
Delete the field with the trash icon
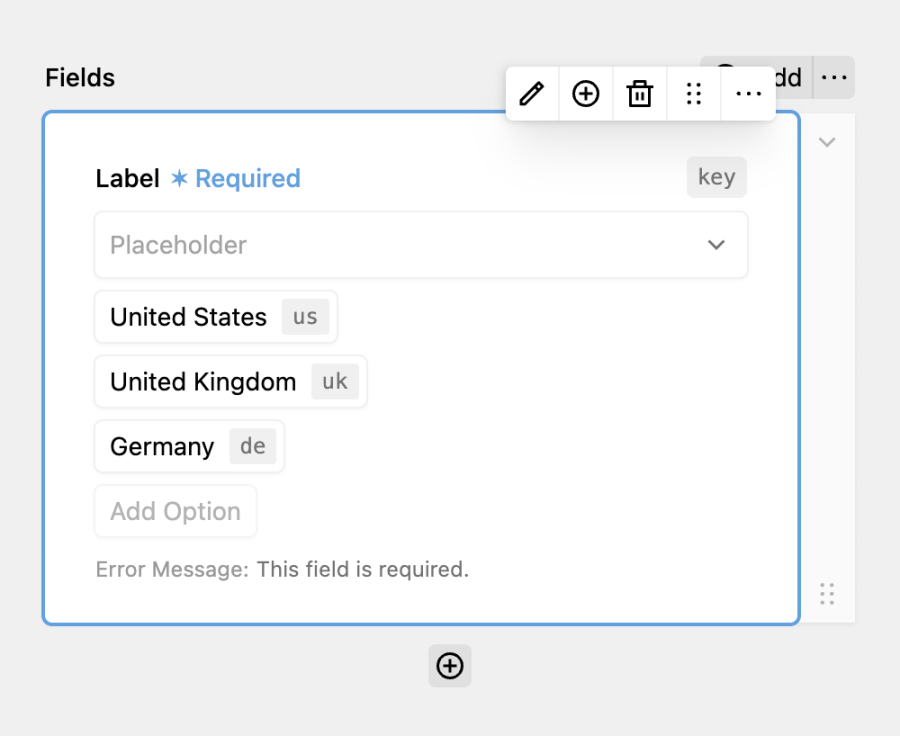[639, 94]
